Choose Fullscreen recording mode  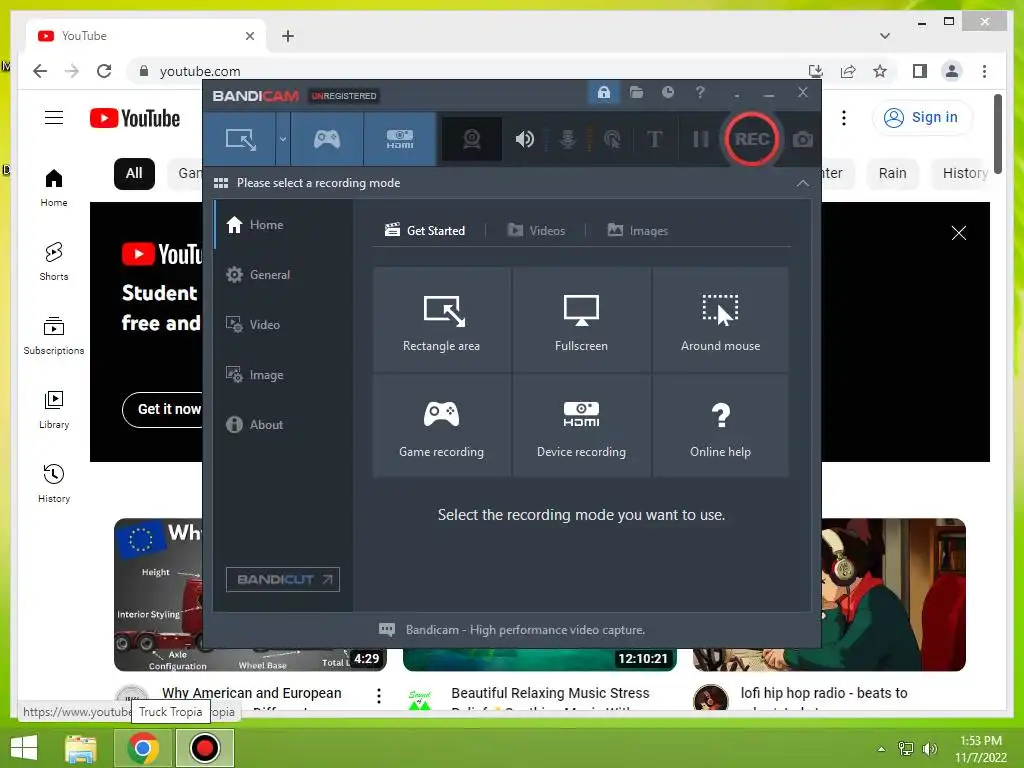[x=581, y=319]
